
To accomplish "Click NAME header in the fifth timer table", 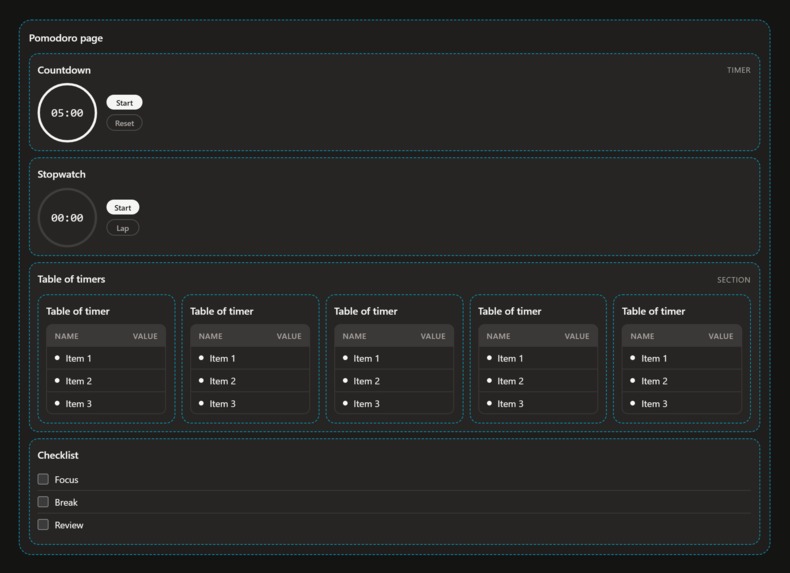I will click(x=642, y=336).
